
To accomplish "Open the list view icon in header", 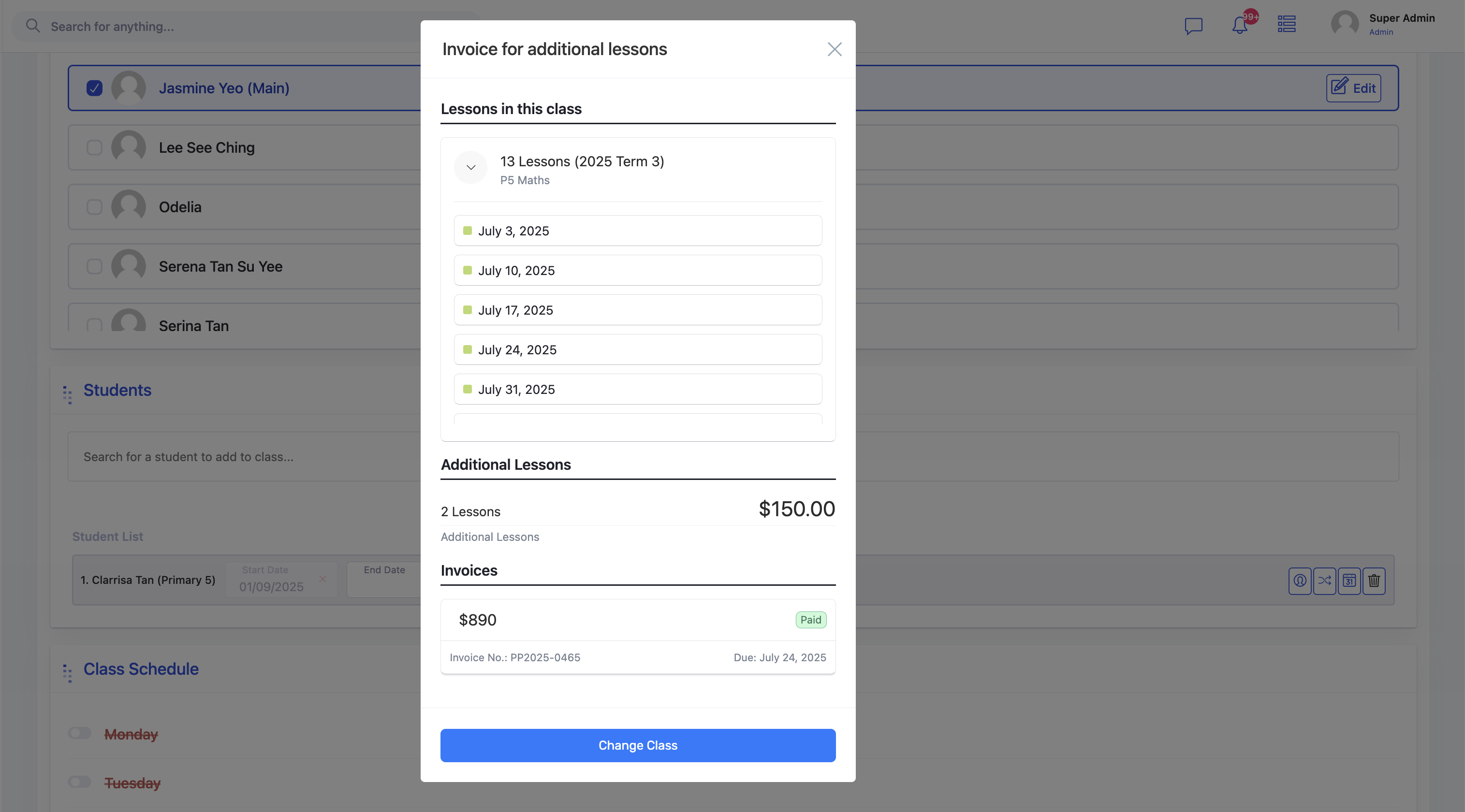I will [x=1287, y=25].
